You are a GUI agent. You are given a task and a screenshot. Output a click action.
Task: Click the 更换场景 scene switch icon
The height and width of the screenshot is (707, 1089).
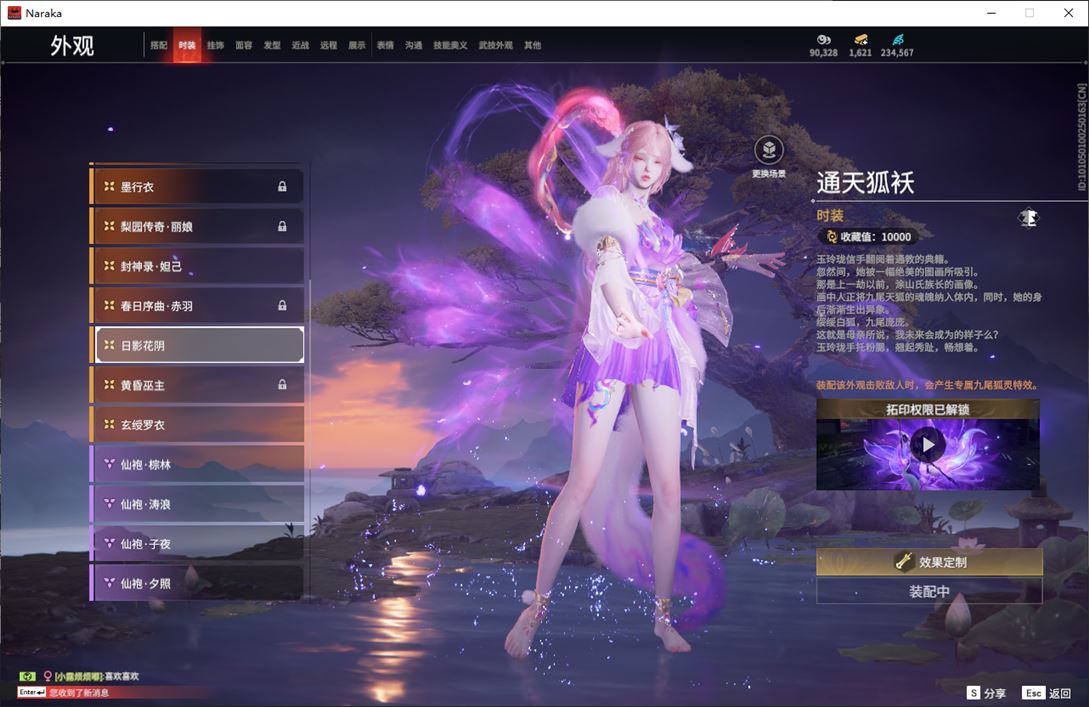[769, 149]
